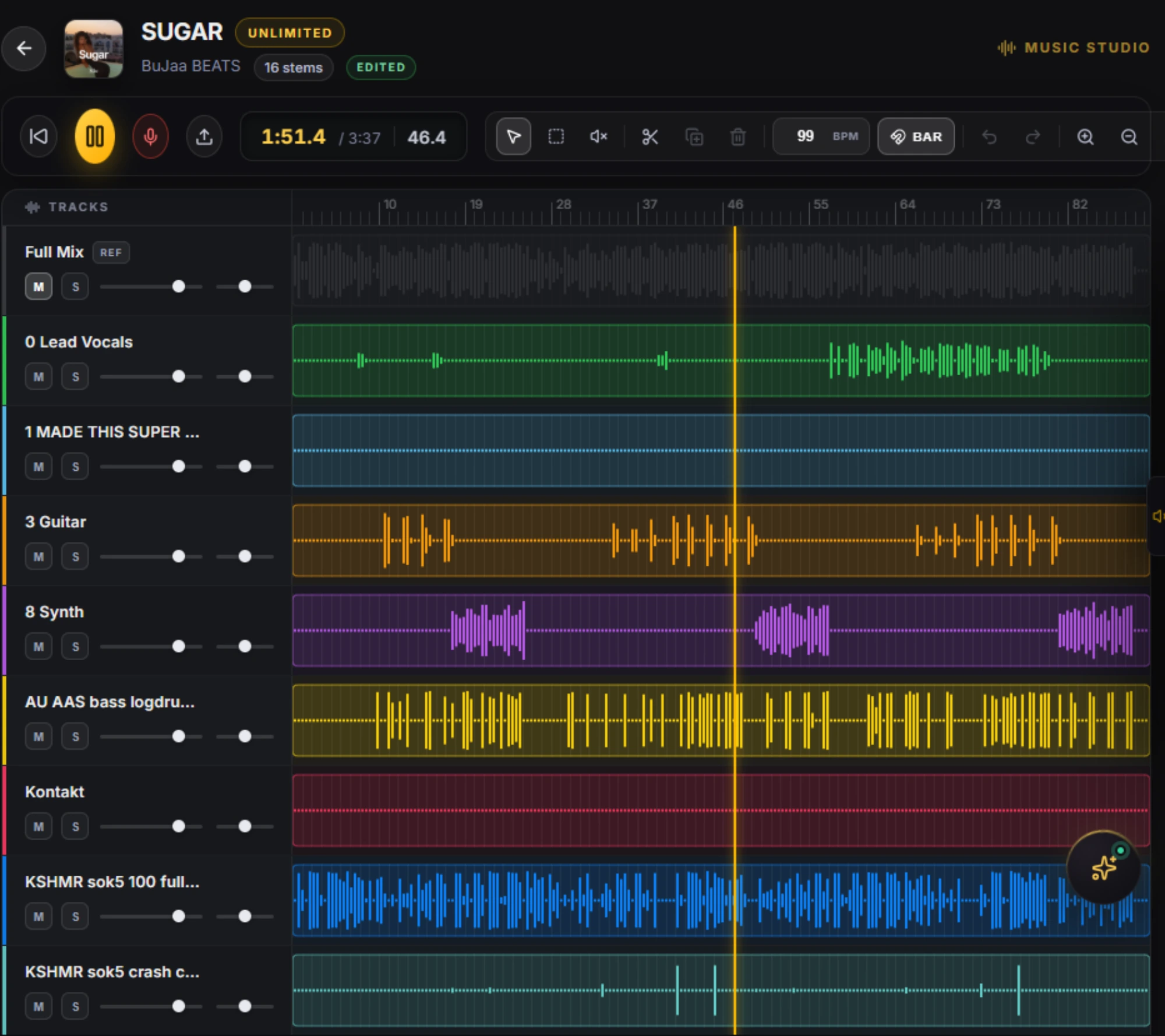Click the BuJaa BEATS artist name
The height and width of the screenshot is (1036, 1165).
tap(190, 66)
